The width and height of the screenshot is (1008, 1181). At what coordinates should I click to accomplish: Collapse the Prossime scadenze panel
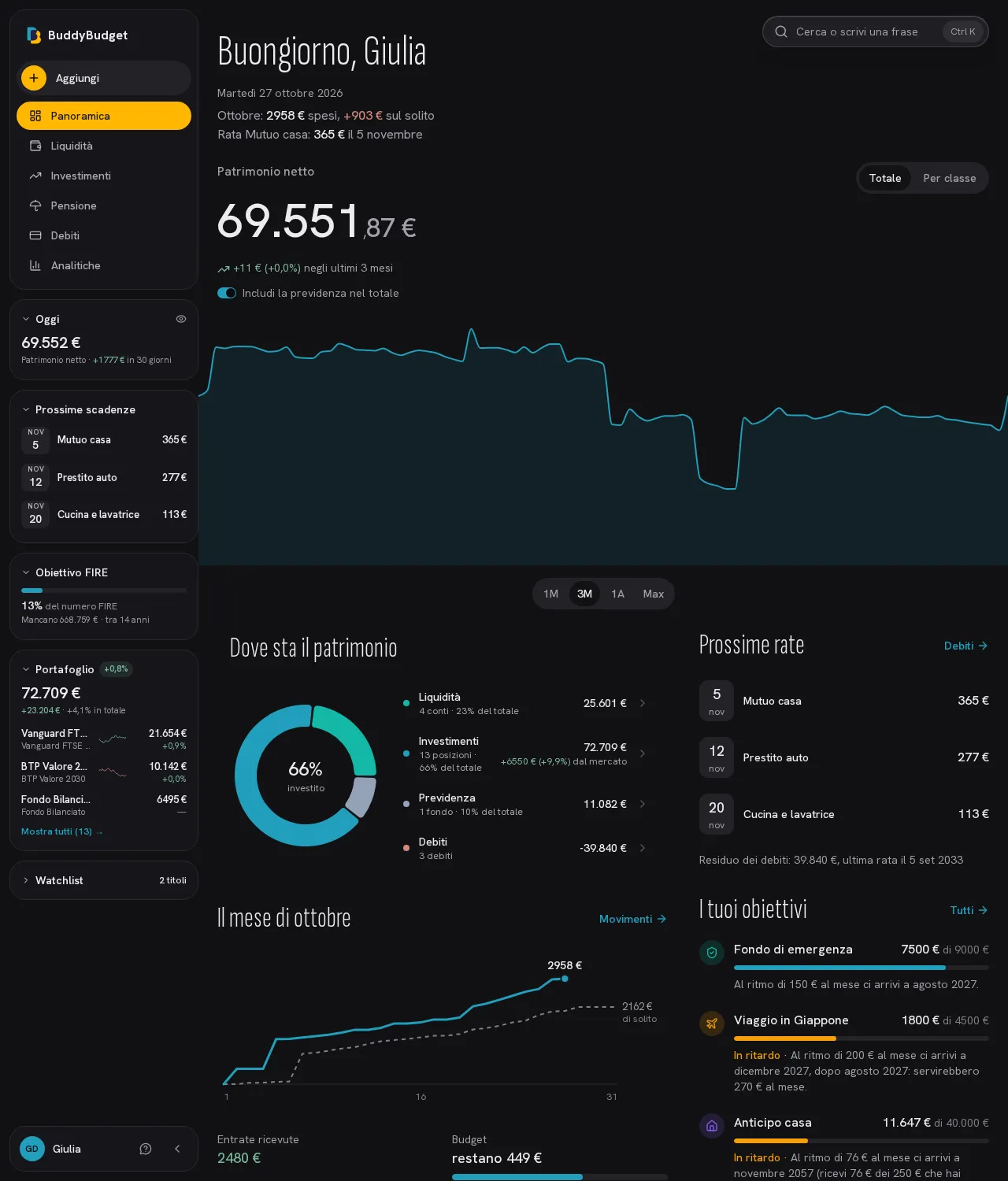pyautogui.click(x=26, y=409)
